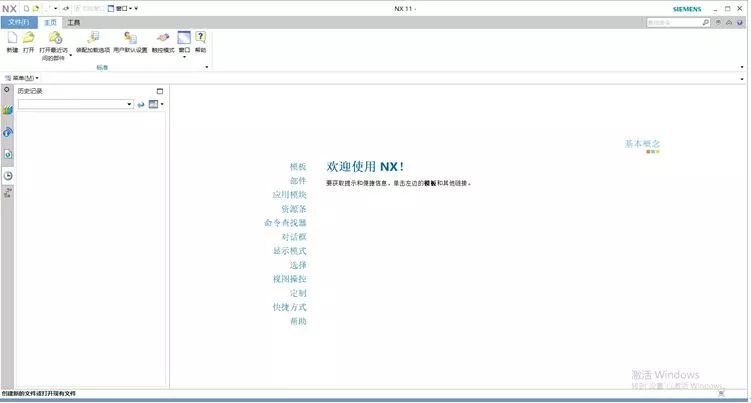The height and width of the screenshot is (403, 751).
Task: Click the purple help icon at the top right
Action: click(740, 23)
